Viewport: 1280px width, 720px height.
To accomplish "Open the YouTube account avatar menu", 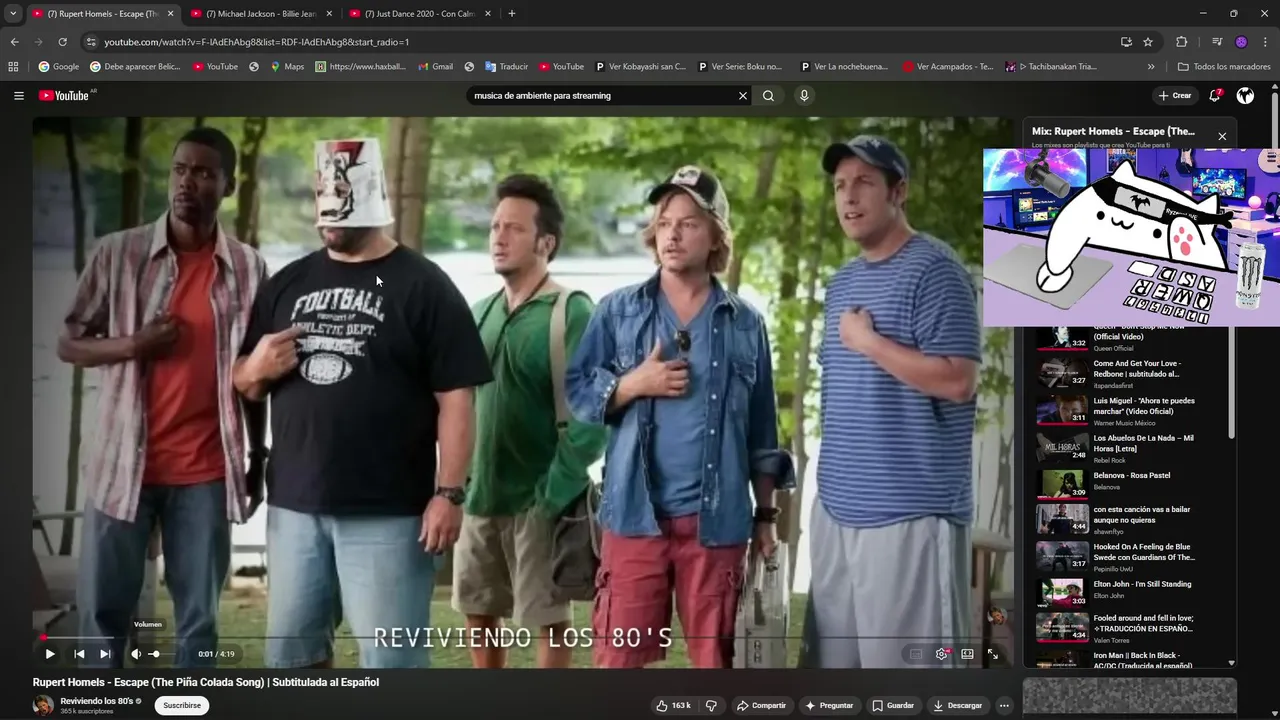I will click(x=1245, y=96).
